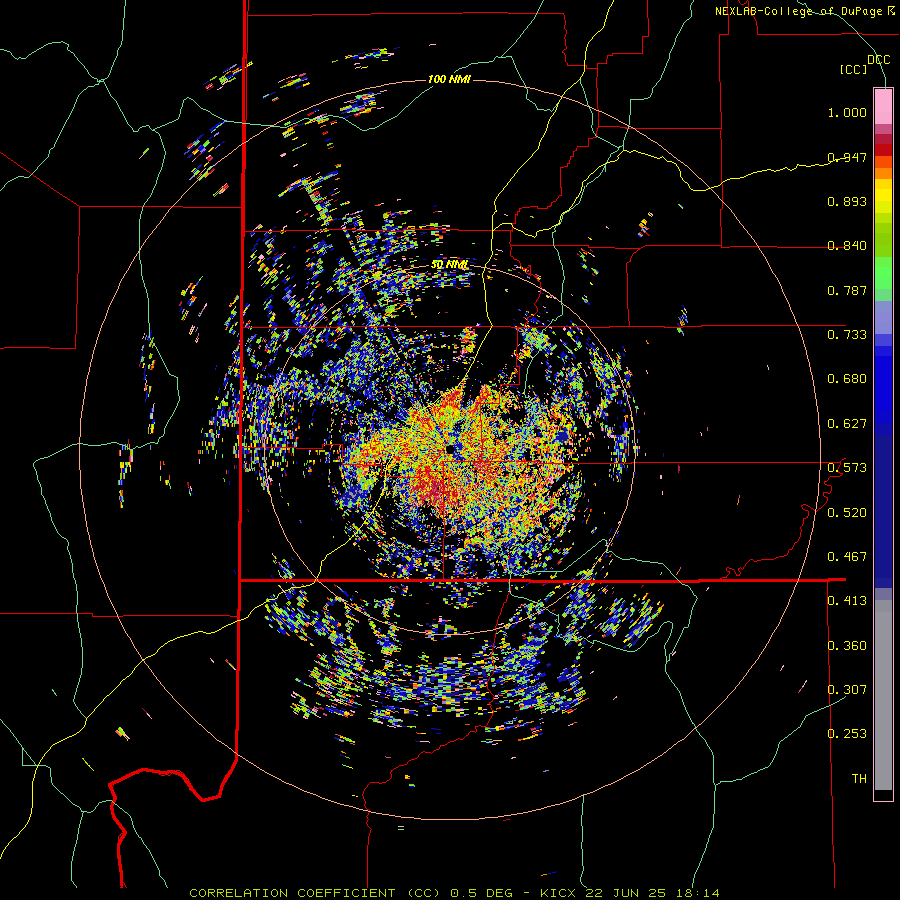This screenshot has height=900, width=900.
Task: Select the 0.360 scale value
Action: coord(847,646)
